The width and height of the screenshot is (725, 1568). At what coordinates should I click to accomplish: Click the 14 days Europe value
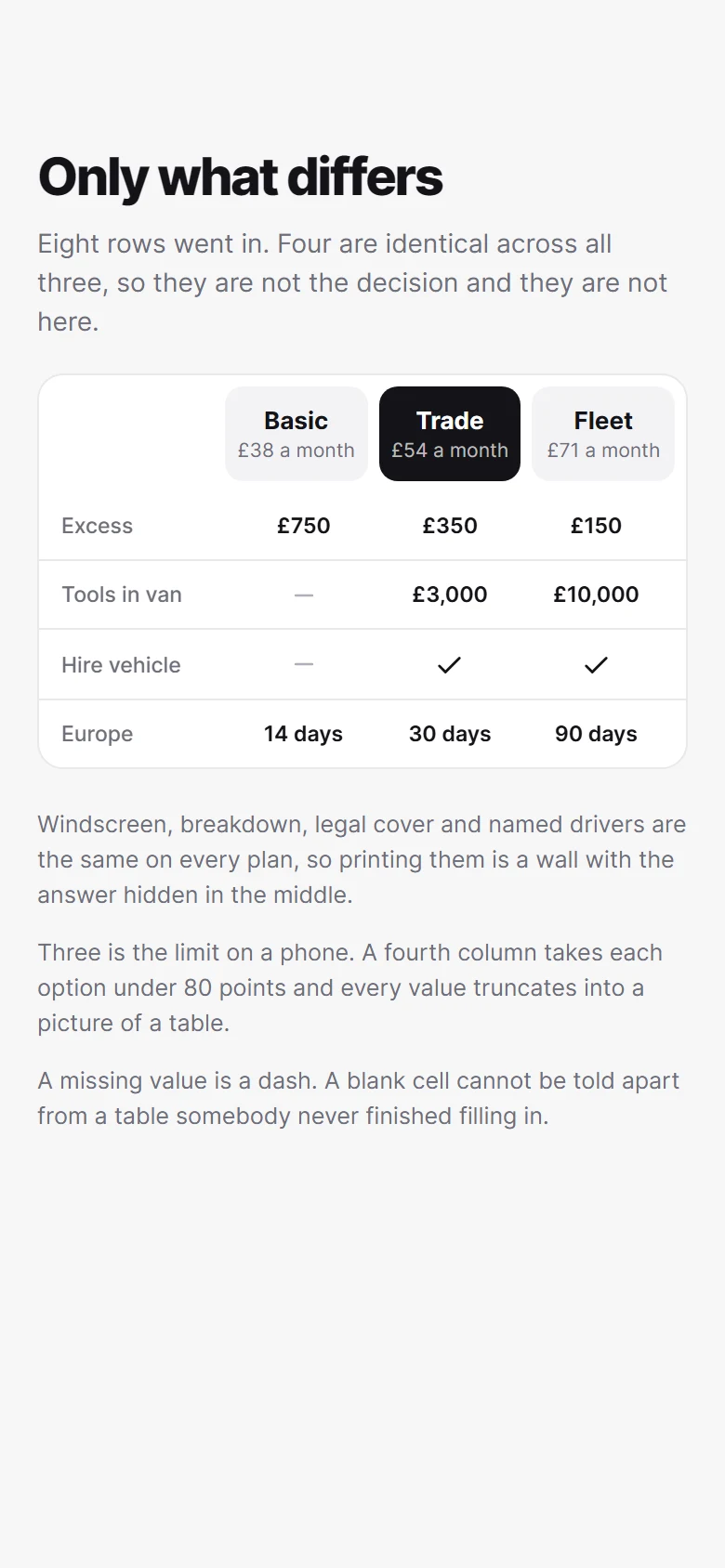click(x=304, y=734)
